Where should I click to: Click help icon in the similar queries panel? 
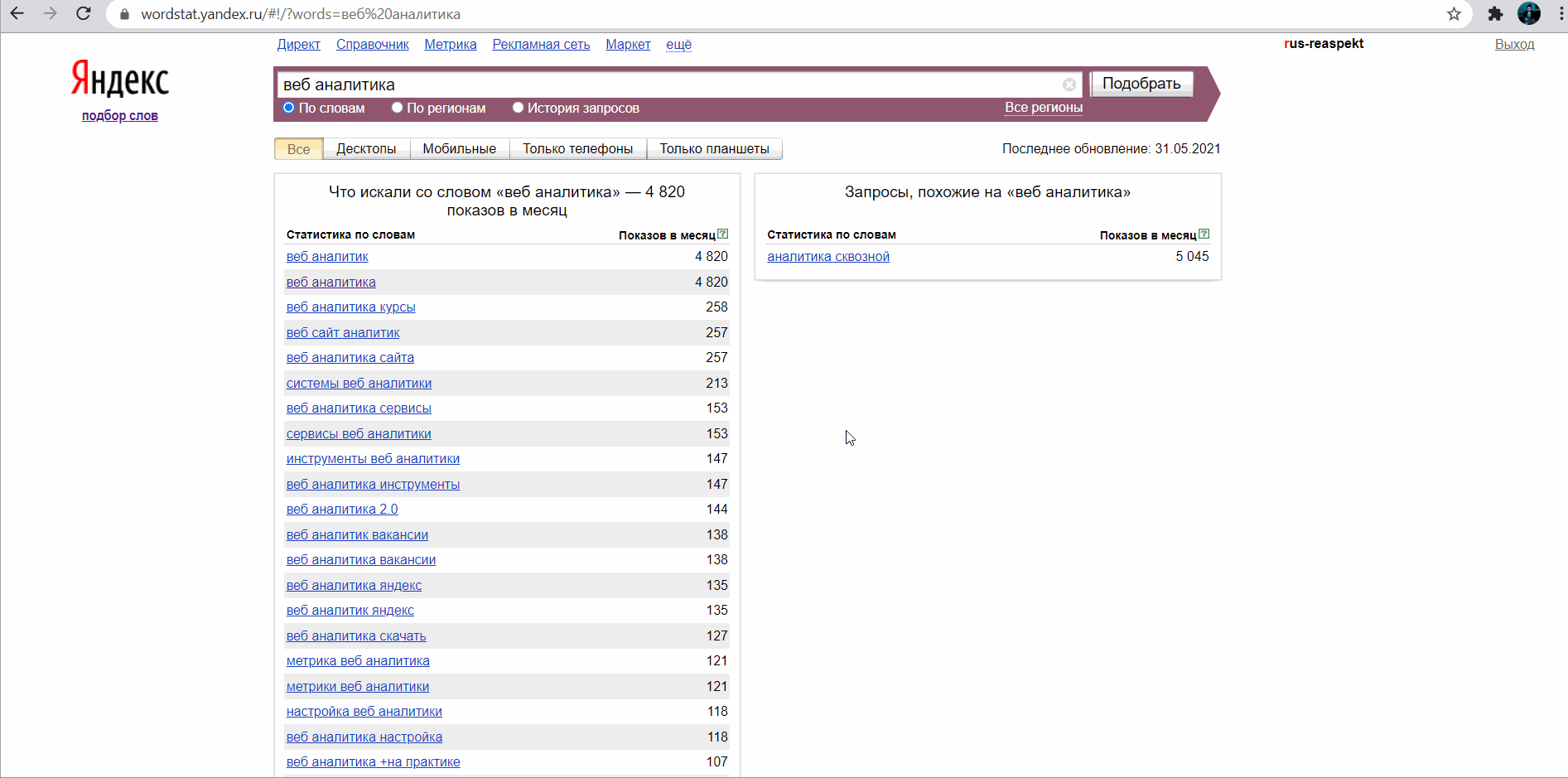coord(1204,234)
